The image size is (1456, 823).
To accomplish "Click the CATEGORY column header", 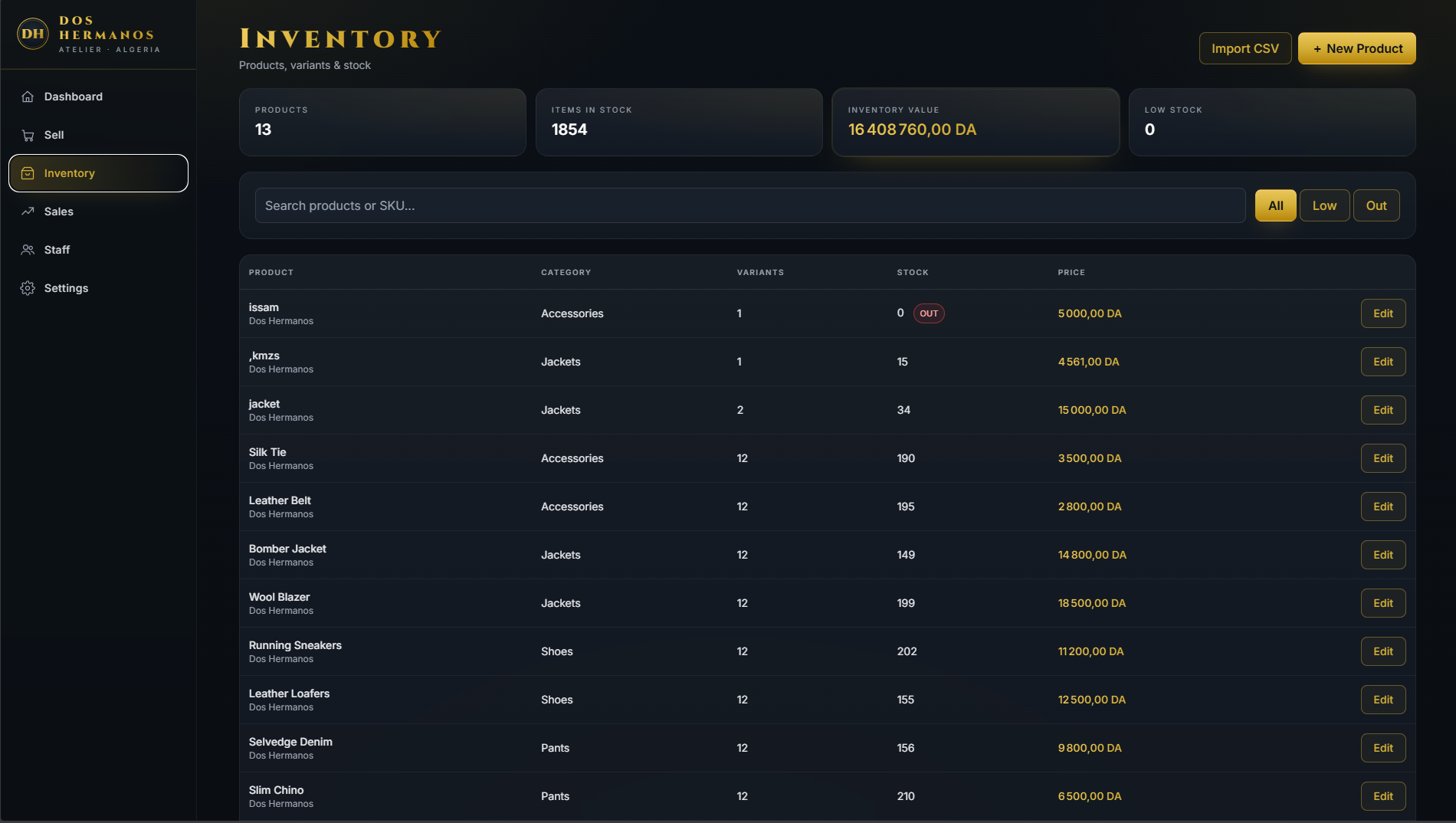I will click(566, 273).
